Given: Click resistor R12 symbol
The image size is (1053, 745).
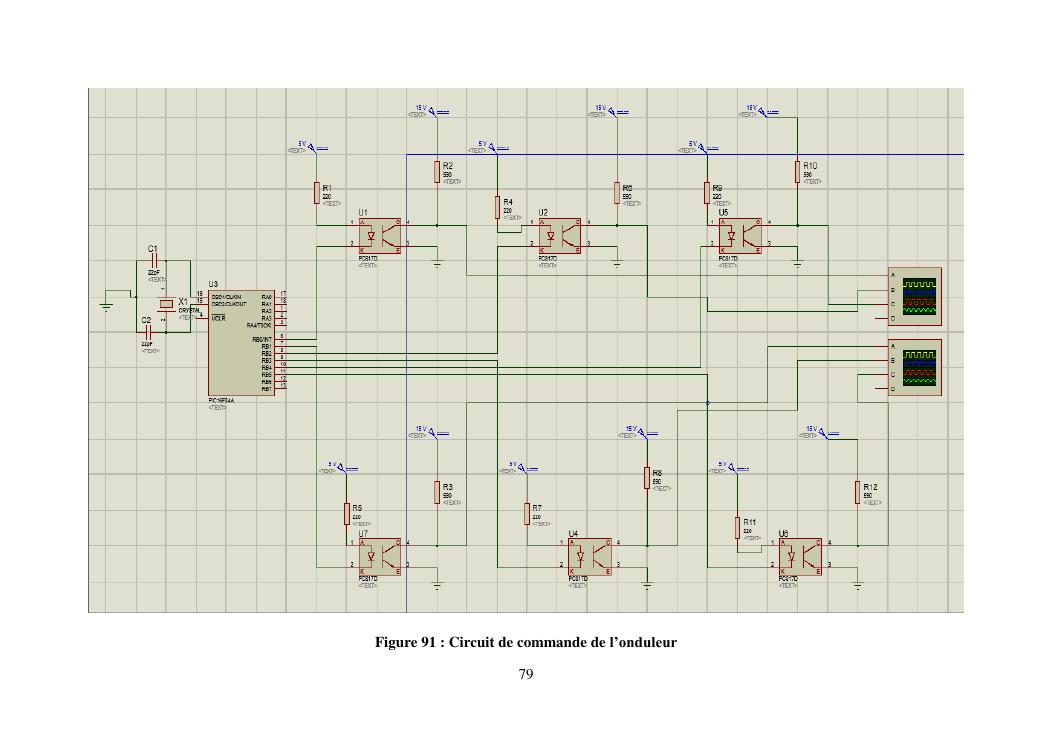Looking at the screenshot, I should tap(857, 491).
